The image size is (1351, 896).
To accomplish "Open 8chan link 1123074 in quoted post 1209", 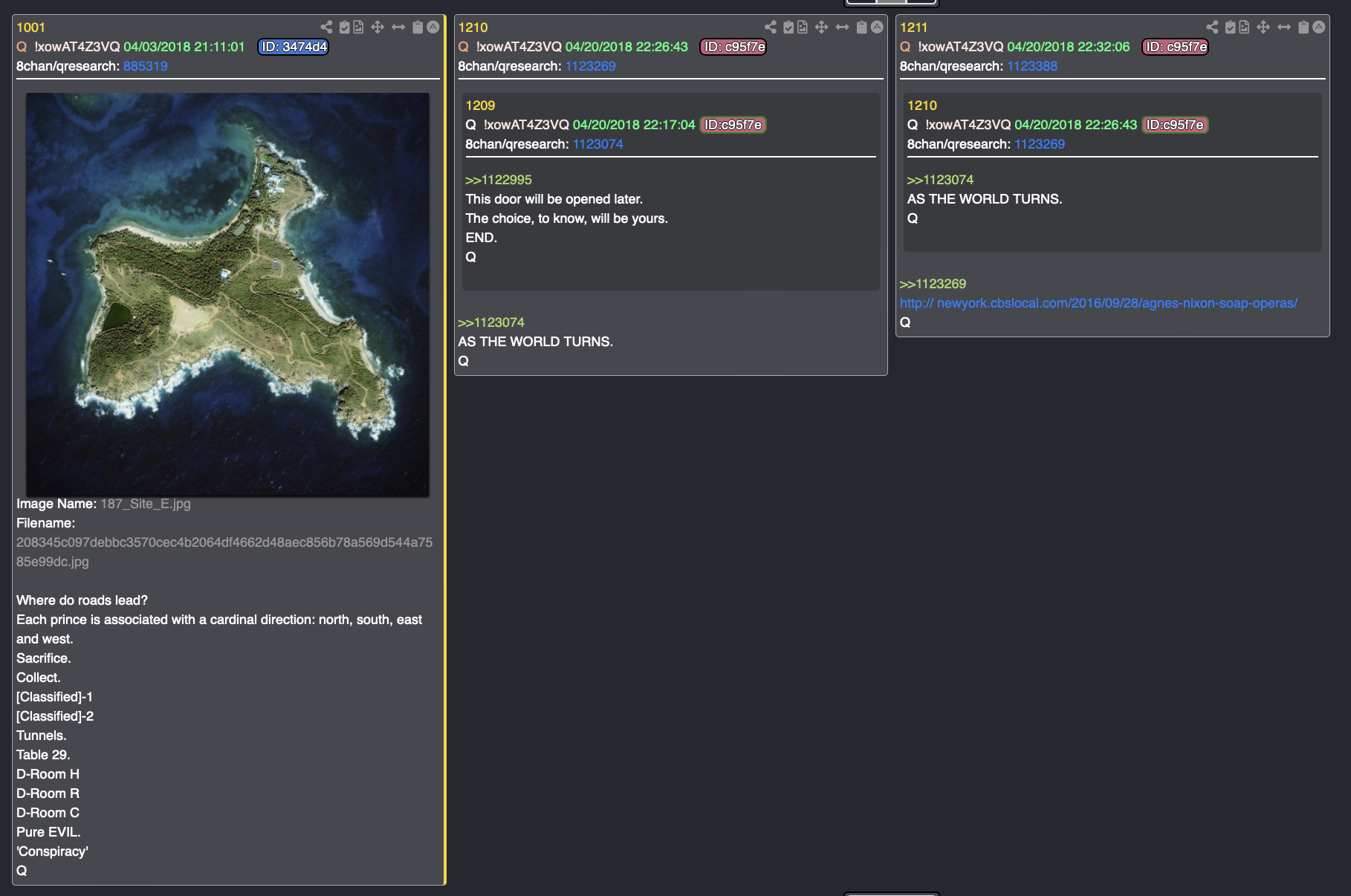I will pyautogui.click(x=598, y=144).
